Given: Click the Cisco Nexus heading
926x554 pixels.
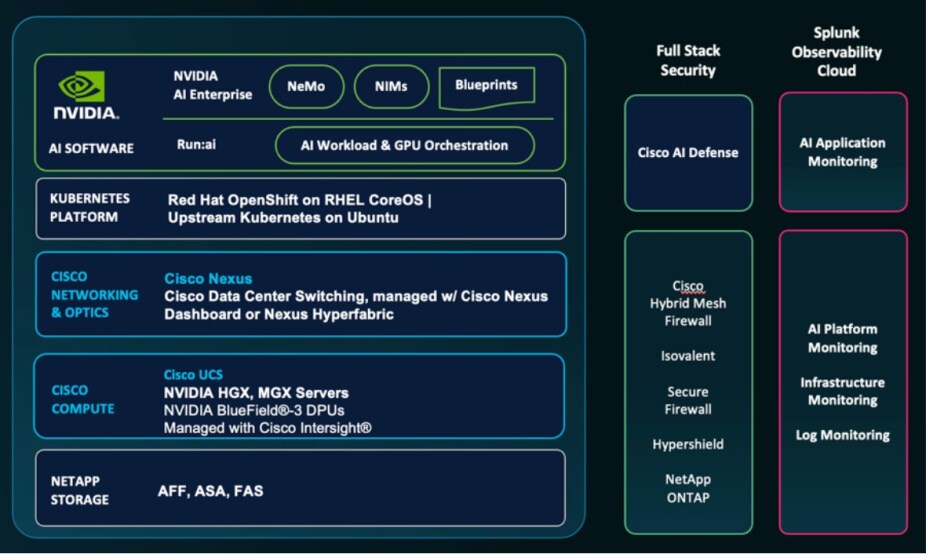Looking at the screenshot, I should tap(208, 279).
